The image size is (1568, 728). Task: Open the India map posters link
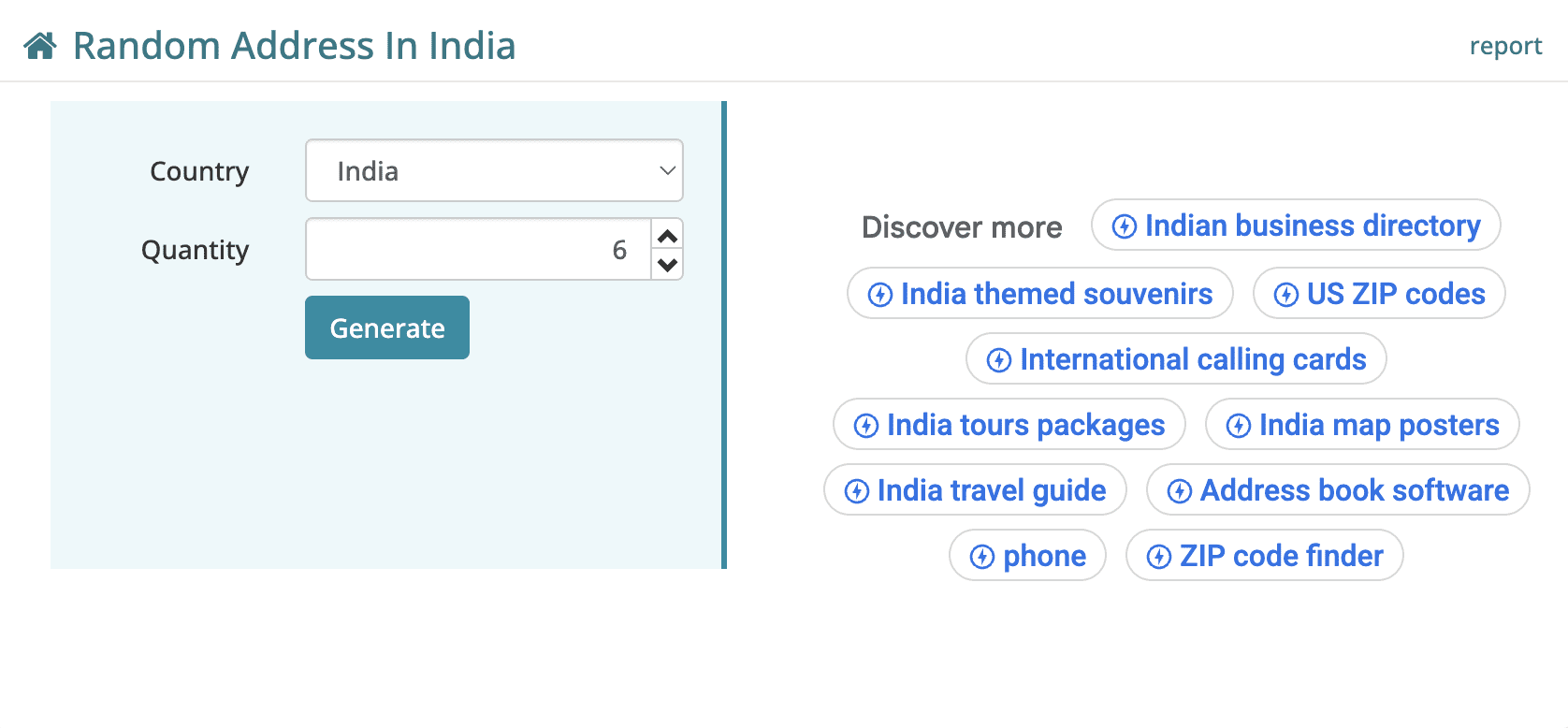click(1378, 425)
